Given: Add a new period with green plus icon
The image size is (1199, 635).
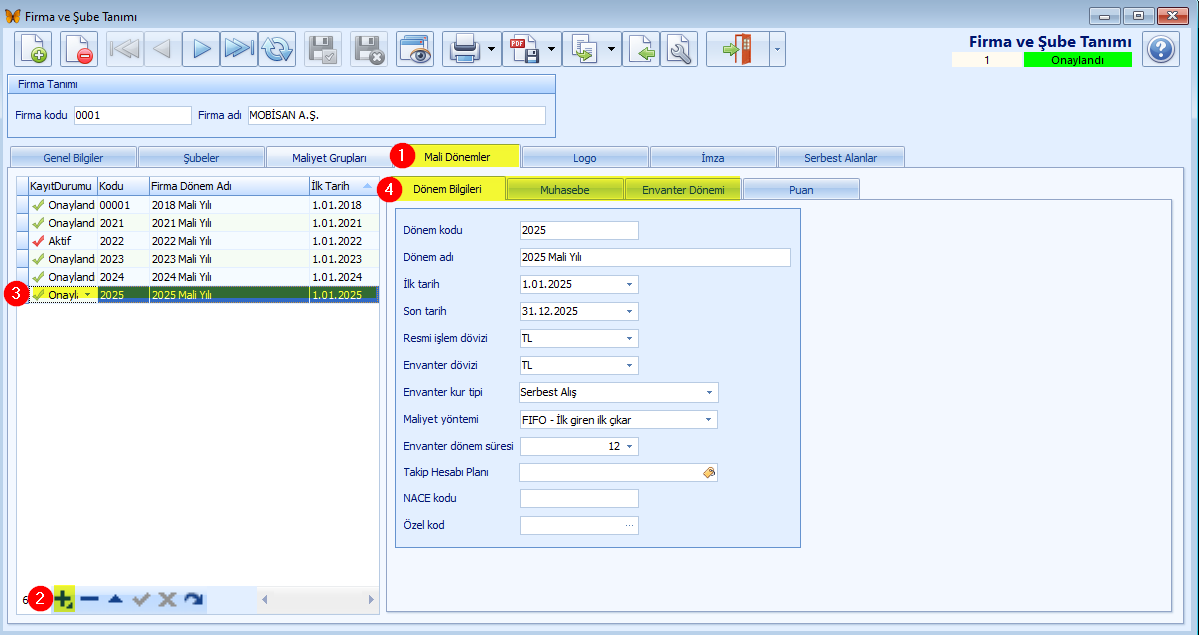Looking at the screenshot, I should [x=64, y=599].
